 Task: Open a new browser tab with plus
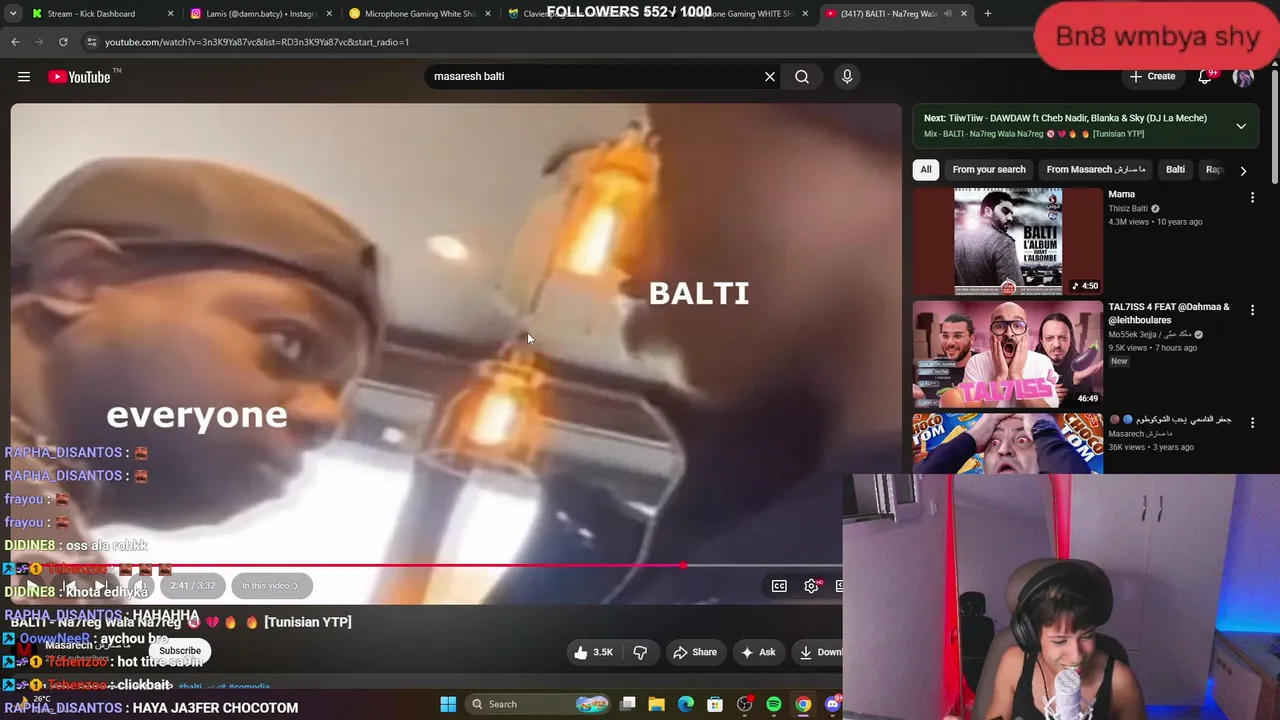click(x=987, y=14)
